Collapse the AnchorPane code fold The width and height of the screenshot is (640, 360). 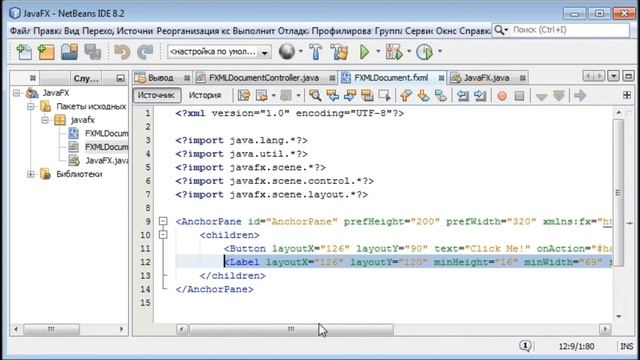click(163, 221)
